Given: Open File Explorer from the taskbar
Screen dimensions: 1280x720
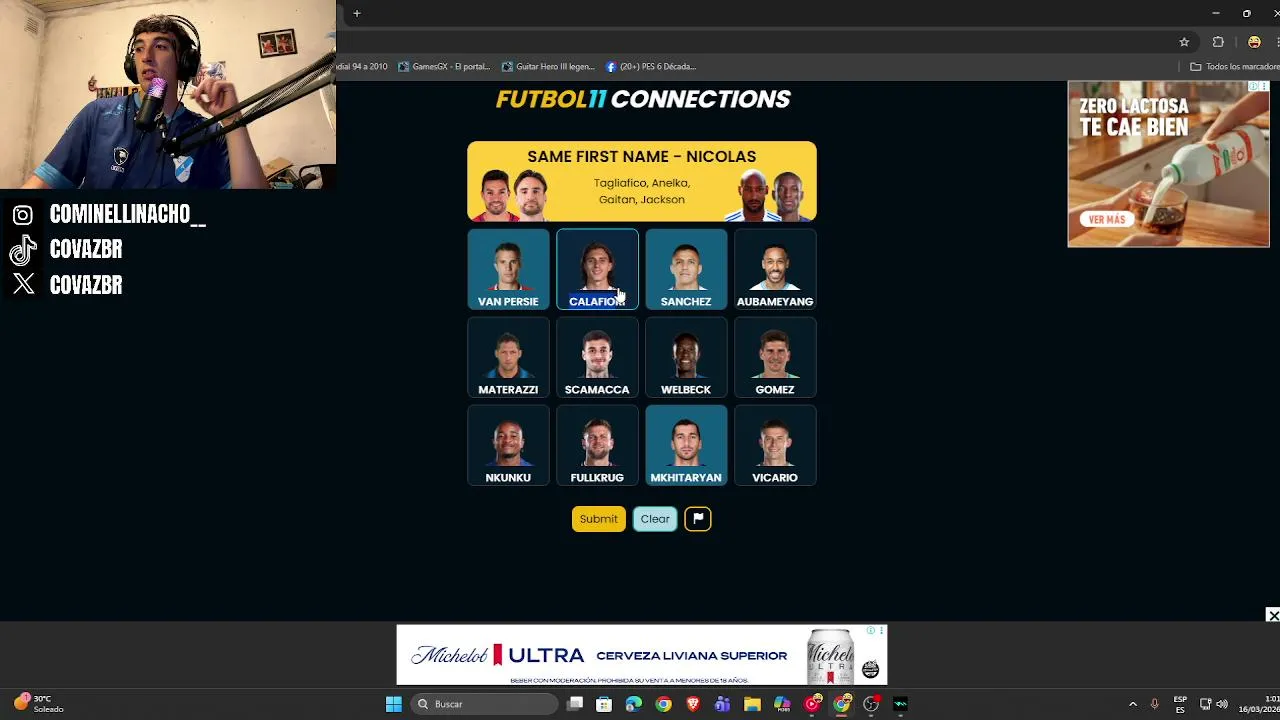Looking at the screenshot, I should 752,704.
